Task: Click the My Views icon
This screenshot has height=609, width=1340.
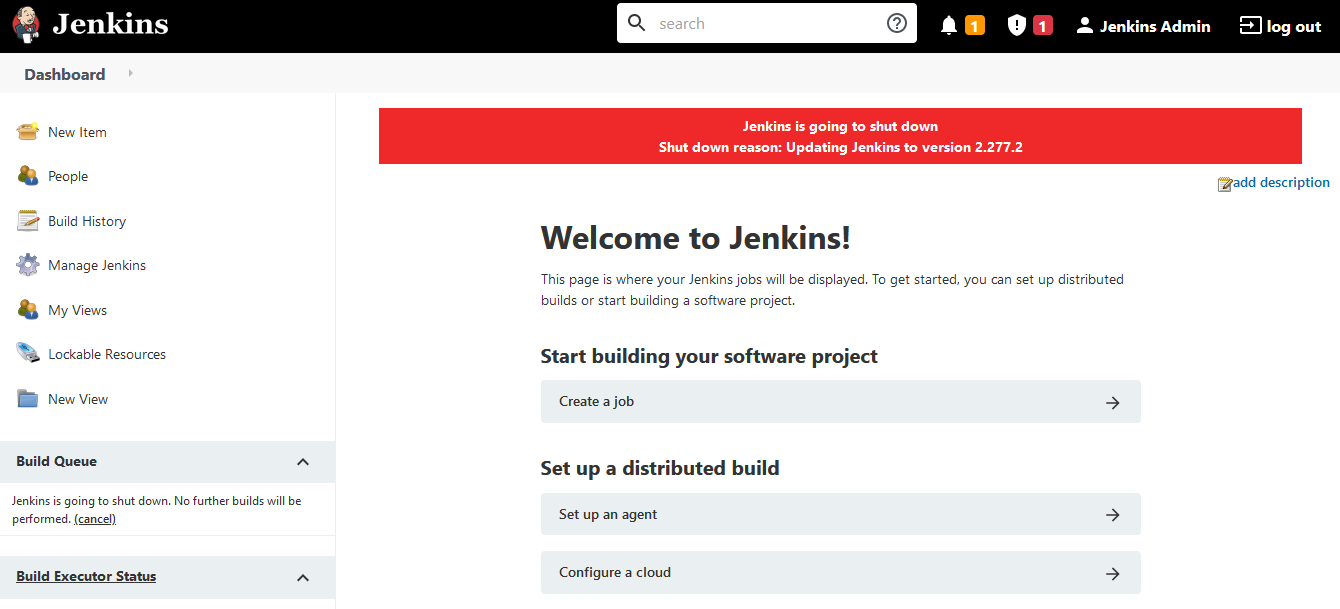Action: click(28, 310)
